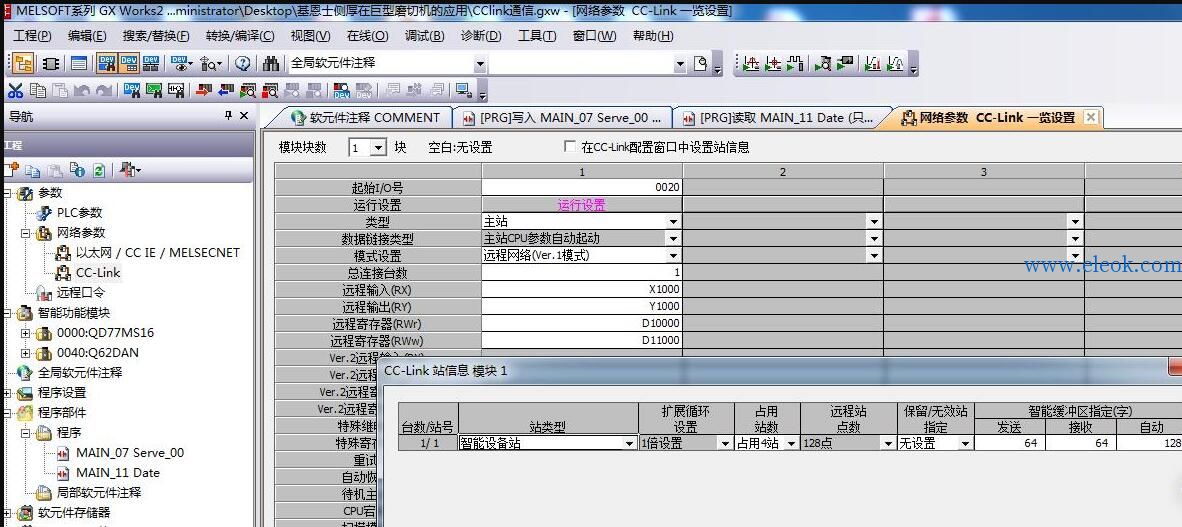
Task: Switch to [PRG]写入 MAIN_07 Serve_00 tab
Action: tap(562, 118)
